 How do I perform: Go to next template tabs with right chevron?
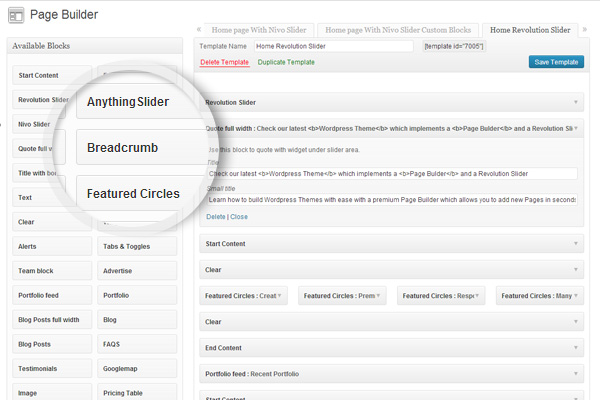(x=585, y=29)
